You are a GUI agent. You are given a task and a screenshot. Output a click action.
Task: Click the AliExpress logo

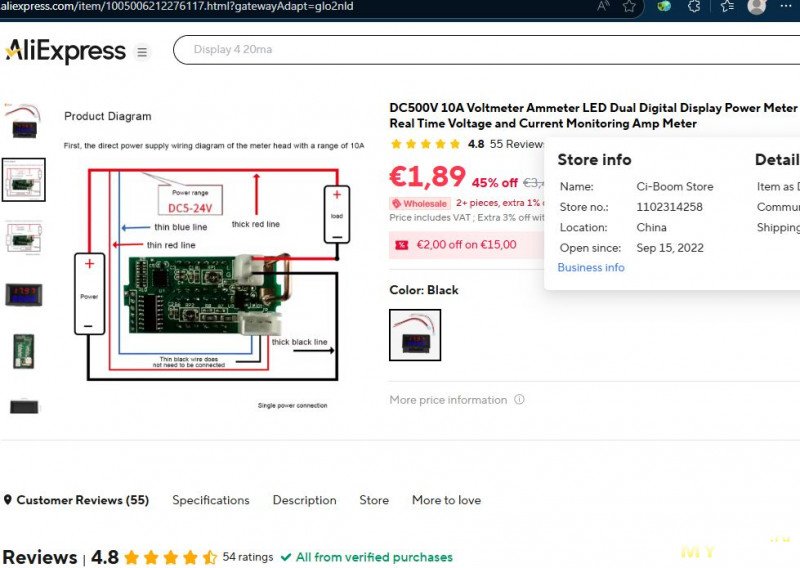tap(65, 50)
